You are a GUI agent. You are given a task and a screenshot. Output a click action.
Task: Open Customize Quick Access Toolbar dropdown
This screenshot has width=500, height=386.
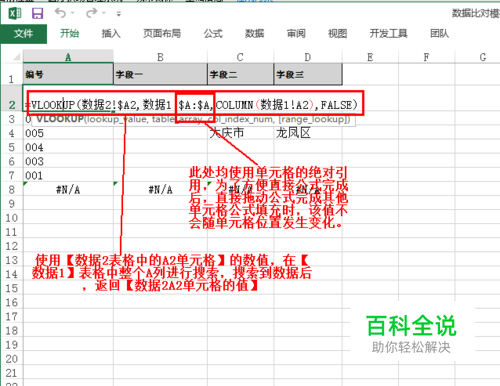[x=119, y=14]
